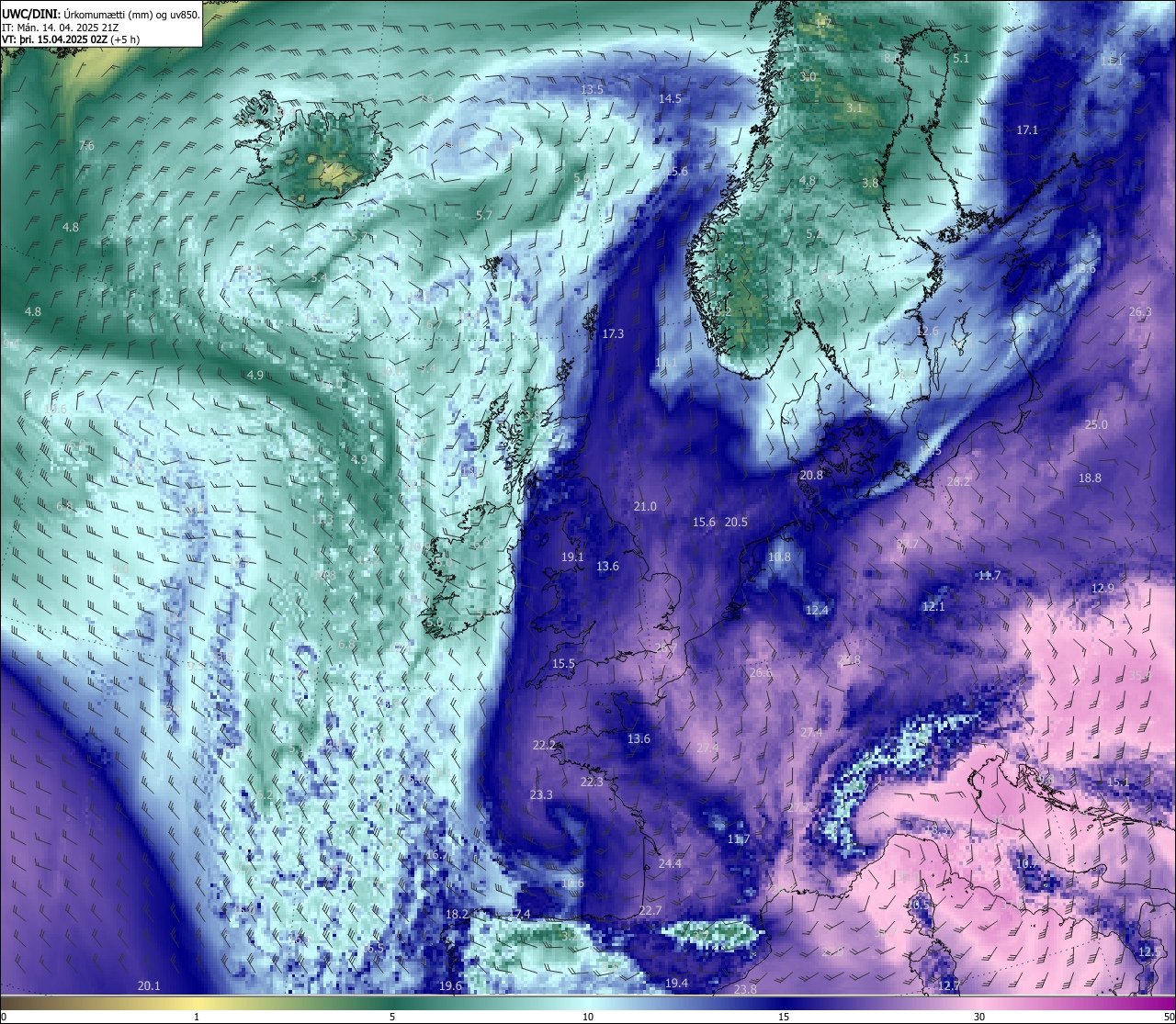Click the 7.6 value on the map
Image resolution: width=1176 pixels, height=1024 pixels.
(x=86, y=145)
